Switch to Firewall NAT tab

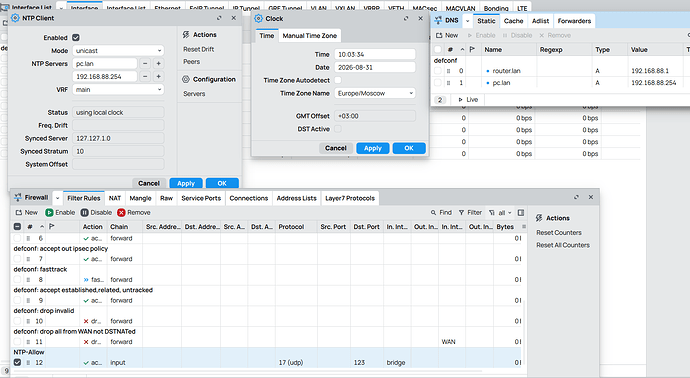click(115, 198)
